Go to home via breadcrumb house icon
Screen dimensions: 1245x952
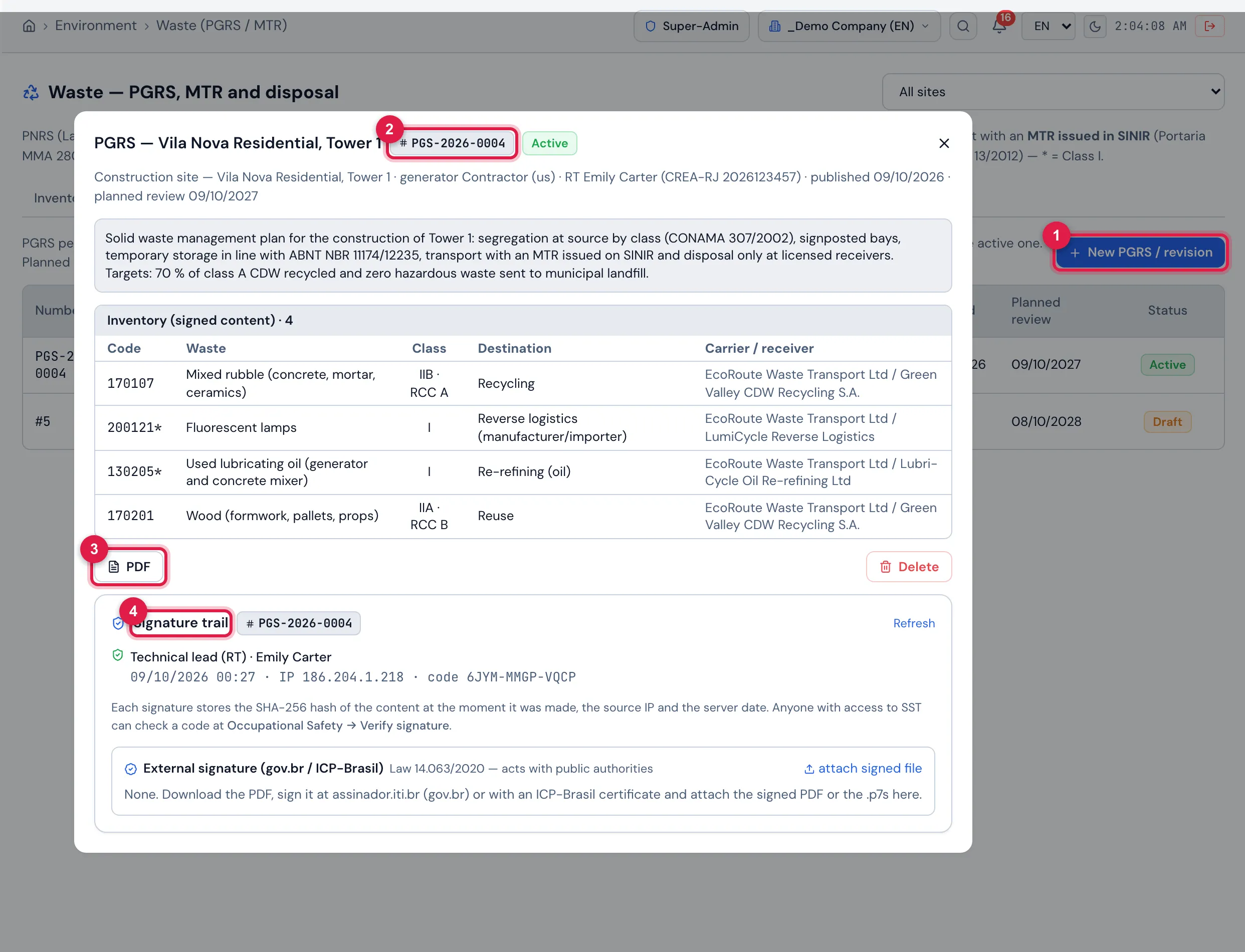click(x=29, y=26)
